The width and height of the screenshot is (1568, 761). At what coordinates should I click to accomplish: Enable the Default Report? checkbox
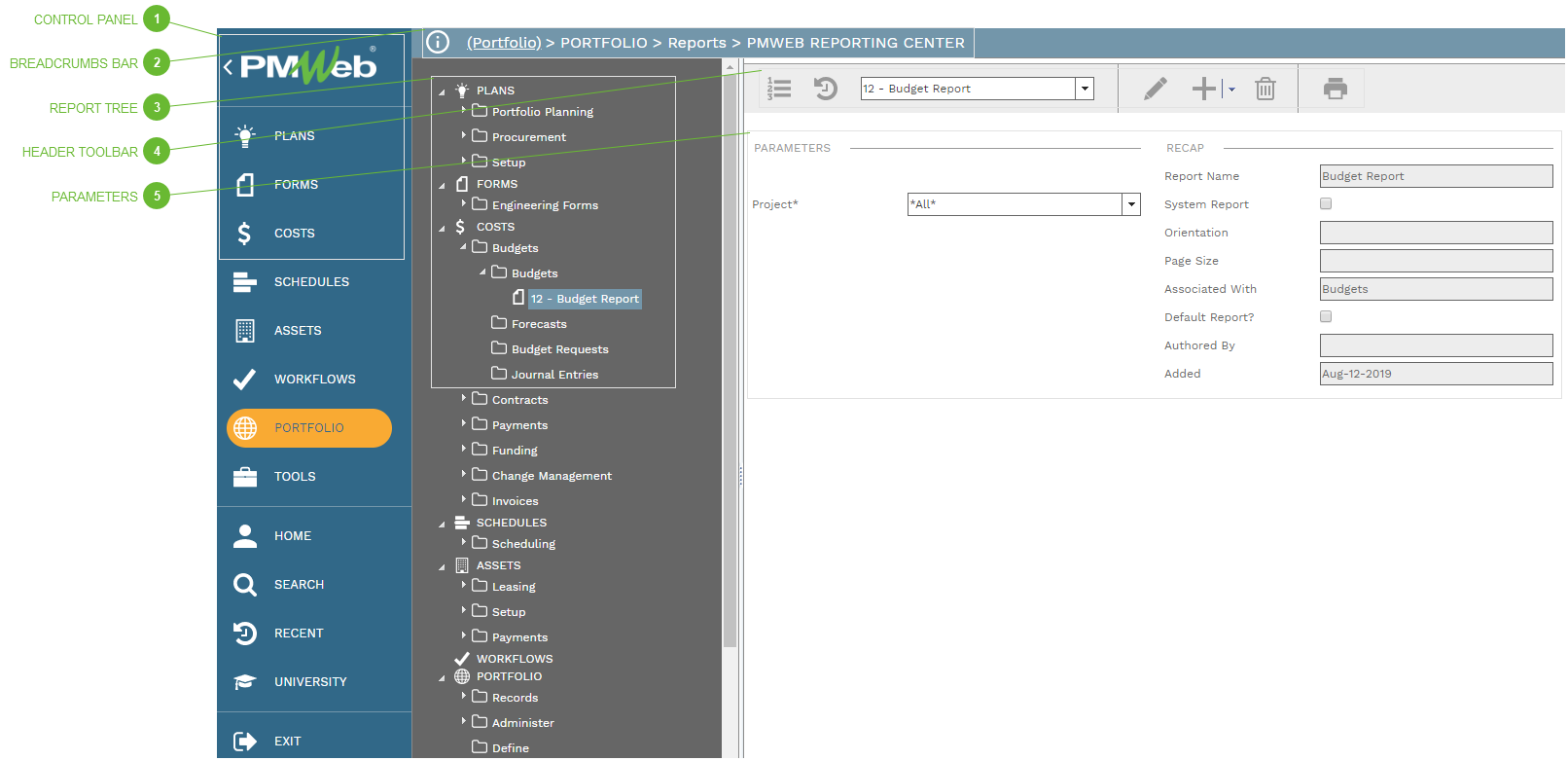1325,317
